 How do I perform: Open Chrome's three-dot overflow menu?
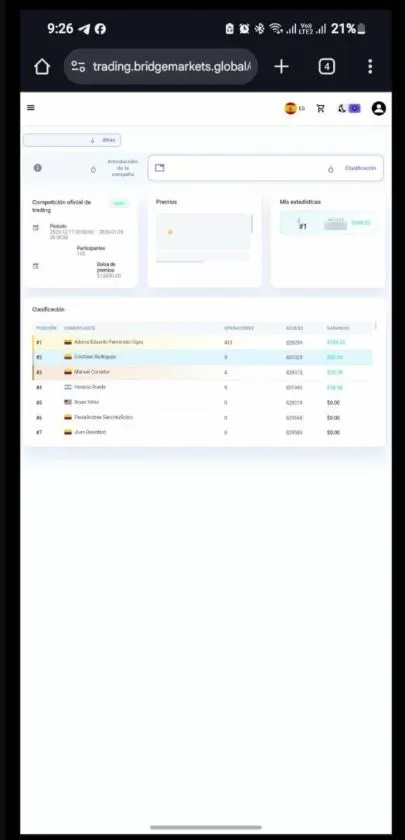tap(370, 66)
